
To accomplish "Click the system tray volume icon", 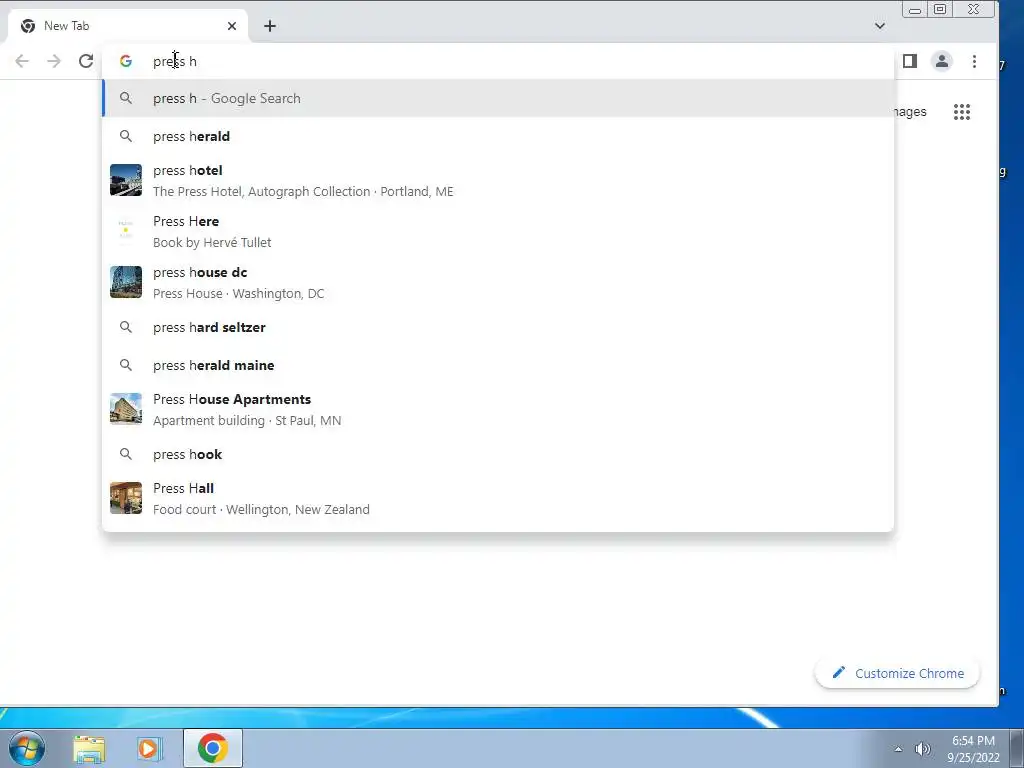I will [923, 749].
